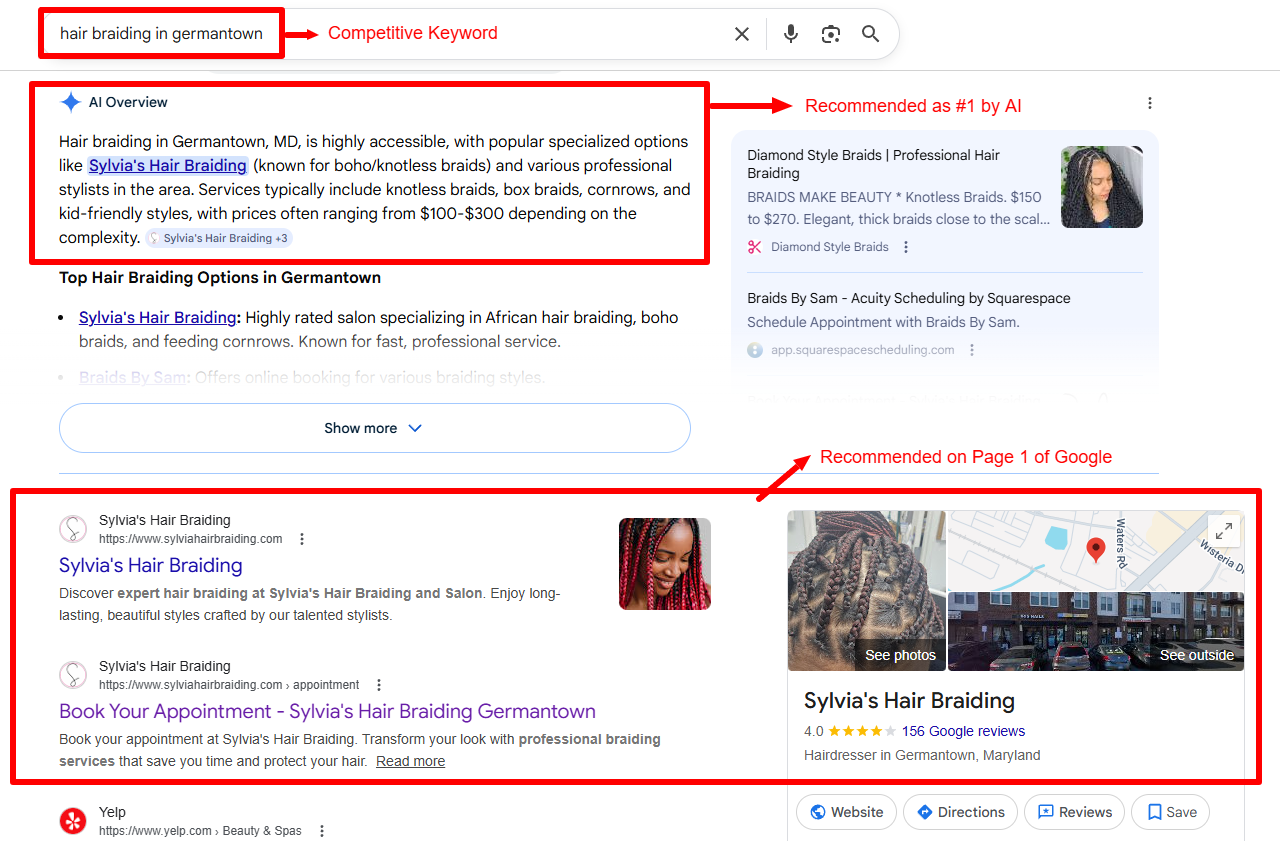Open AI Overview three-dot options menu
This screenshot has height=841, width=1280.
click(1150, 103)
